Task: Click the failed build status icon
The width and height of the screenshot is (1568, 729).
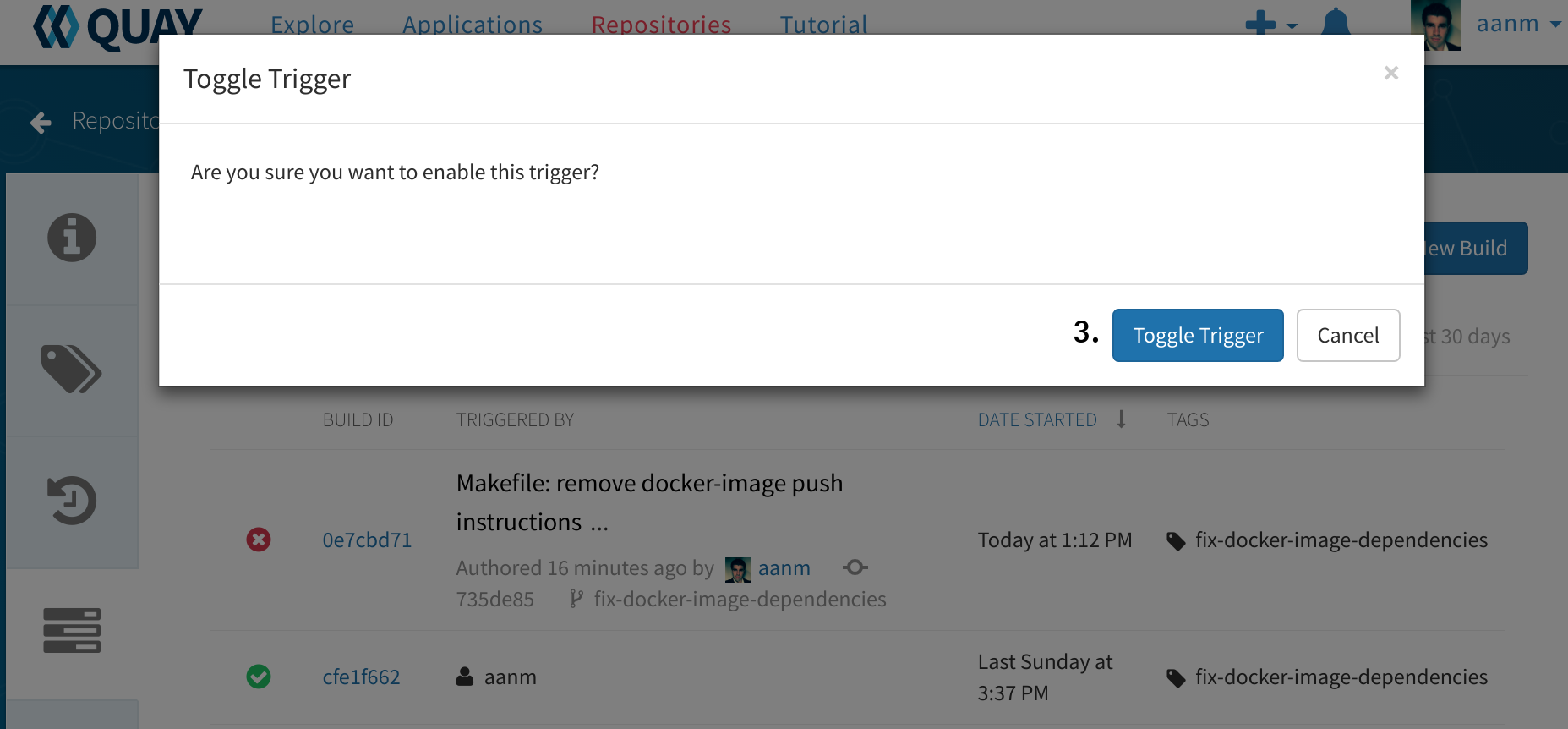Action: pyautogui.click(x=259, y=540)
